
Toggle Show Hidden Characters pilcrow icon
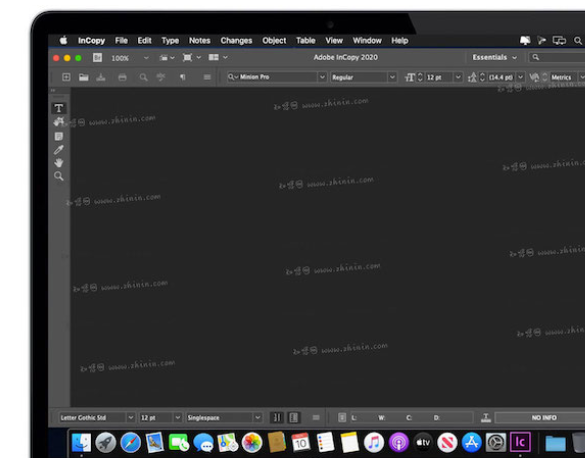pos(182,77)
